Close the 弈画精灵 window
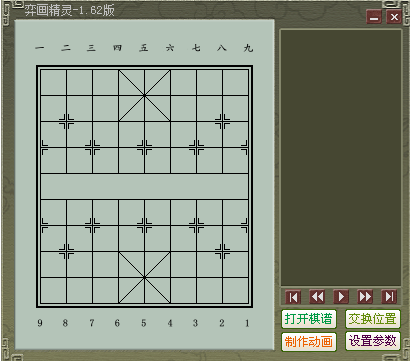The height and width of the screenshot is (361, 410). coord(394,17)
